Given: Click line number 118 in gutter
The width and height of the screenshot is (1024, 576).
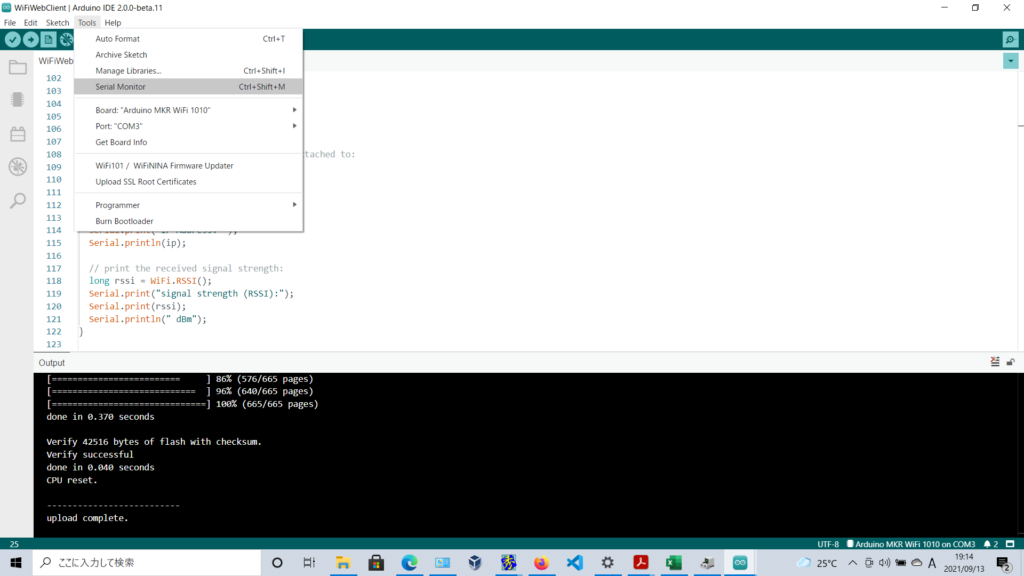Looking at the screenshot, I should 54,281.
